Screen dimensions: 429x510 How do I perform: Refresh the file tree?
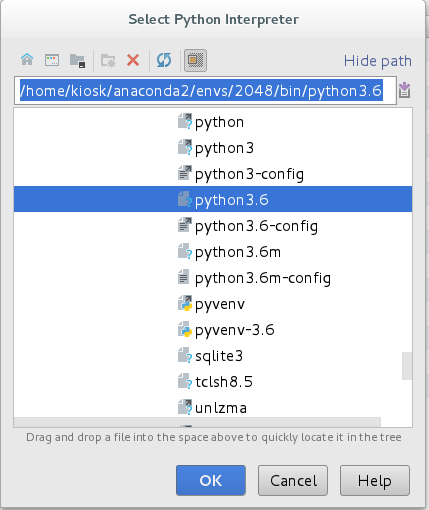tap(164, 60)
